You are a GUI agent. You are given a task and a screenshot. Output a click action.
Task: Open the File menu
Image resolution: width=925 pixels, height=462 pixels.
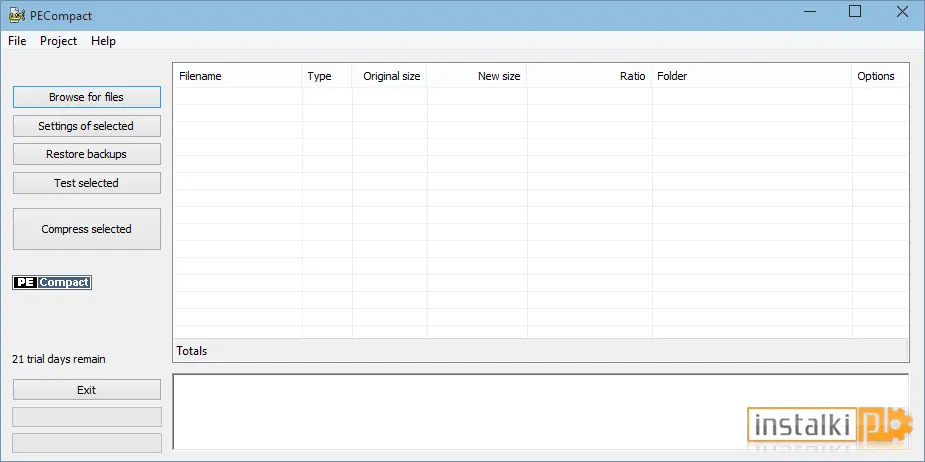click(x=17, y=41)
